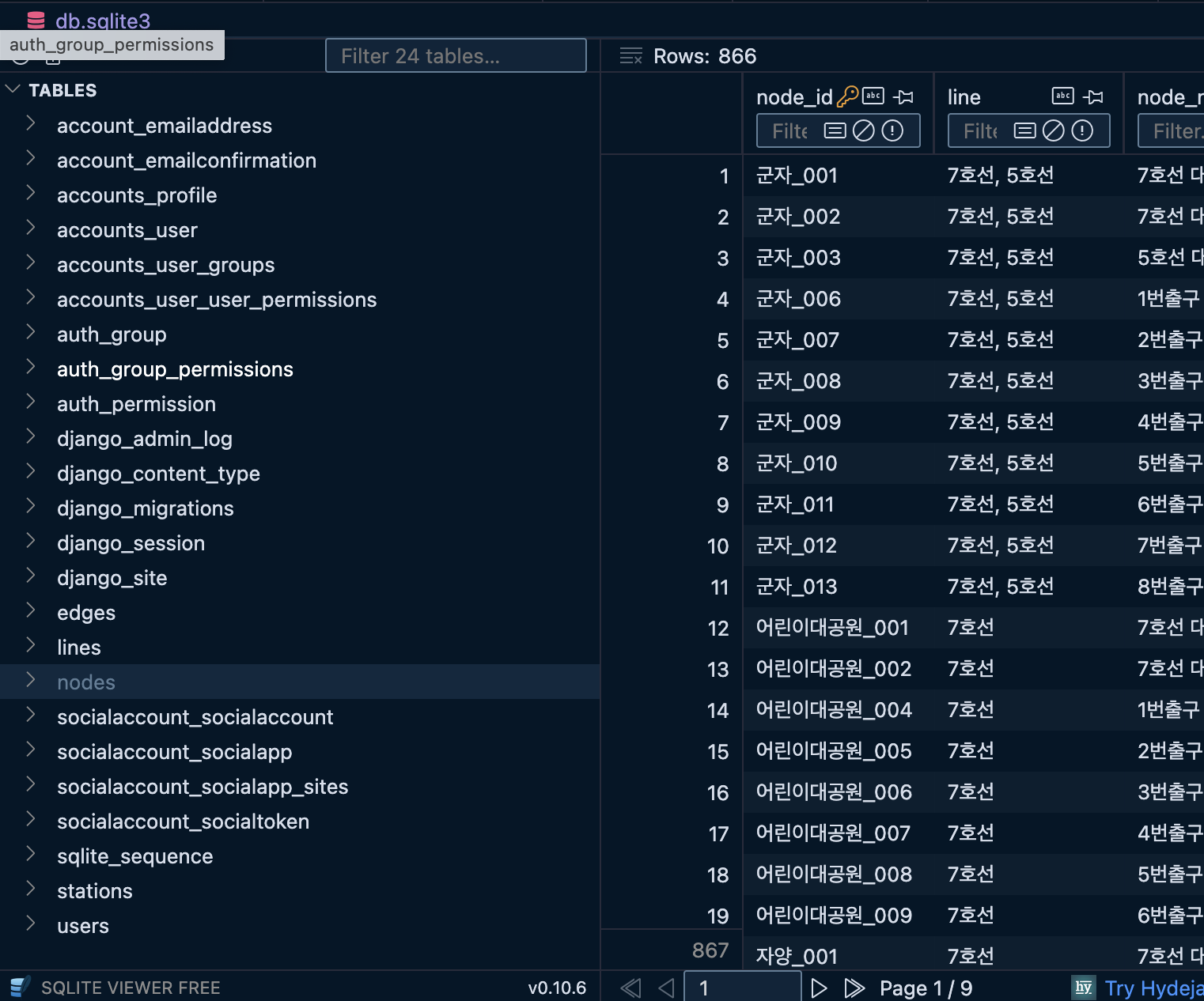
Task: Click the page number input field
Action: point(741,987)
